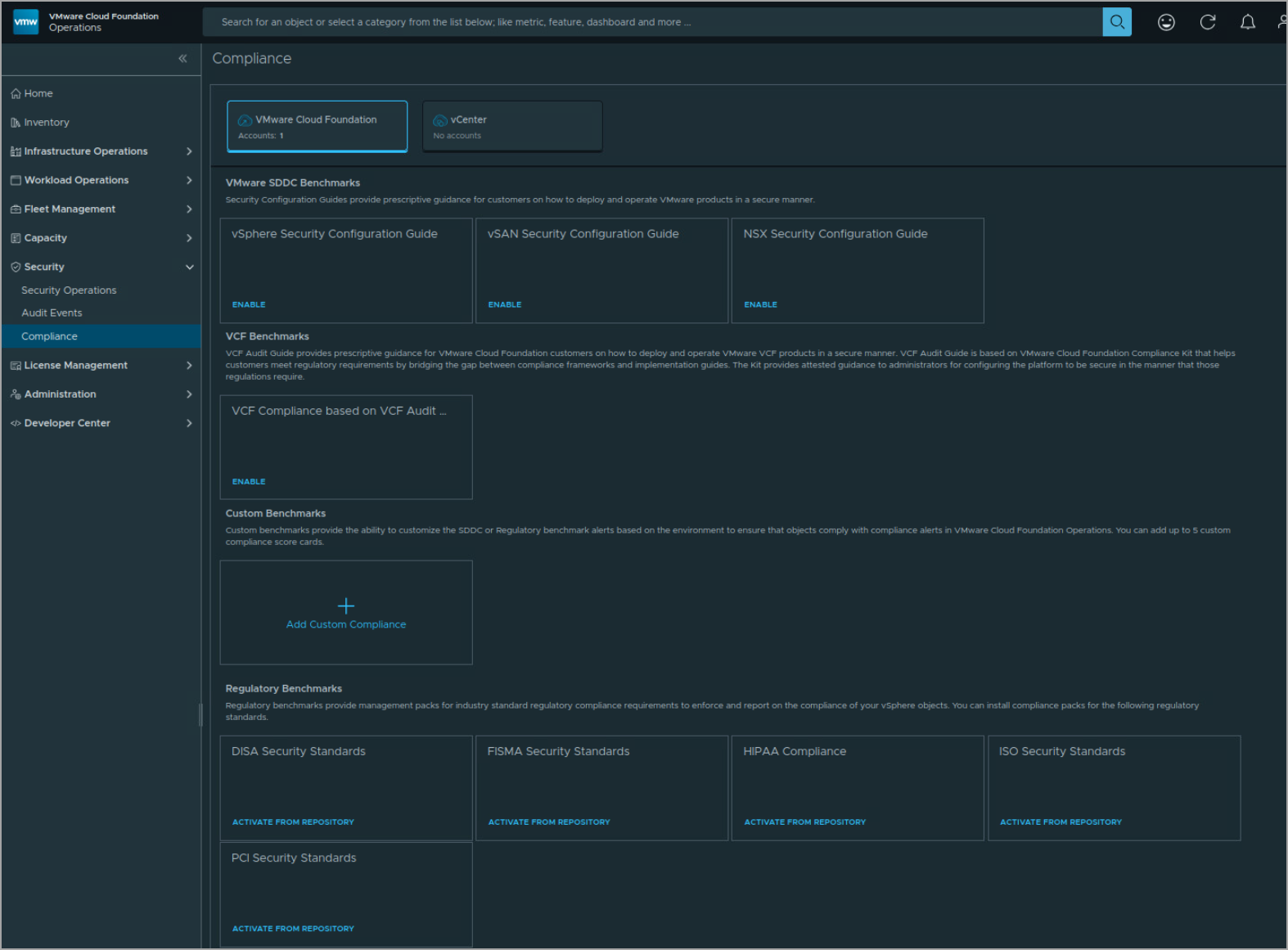Click the ISO Security Standards title
Screen dimensions: 1288x950
(1062, 752)
